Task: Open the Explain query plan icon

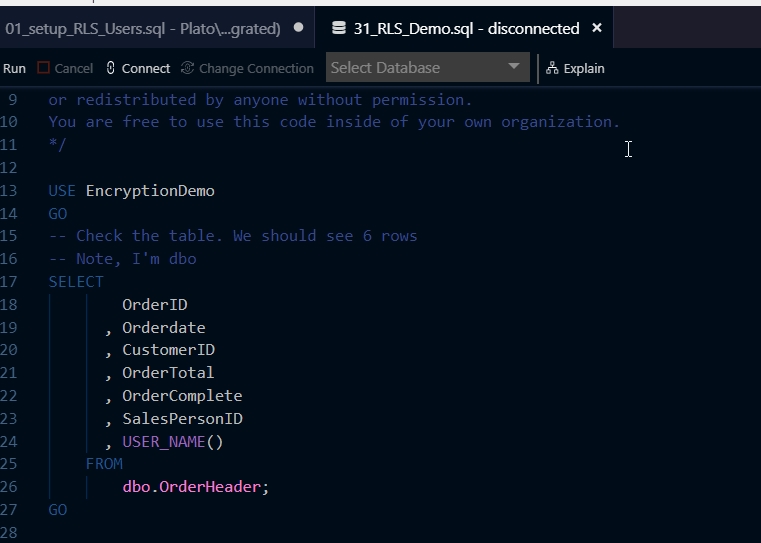Action: [x=552, y=68]
